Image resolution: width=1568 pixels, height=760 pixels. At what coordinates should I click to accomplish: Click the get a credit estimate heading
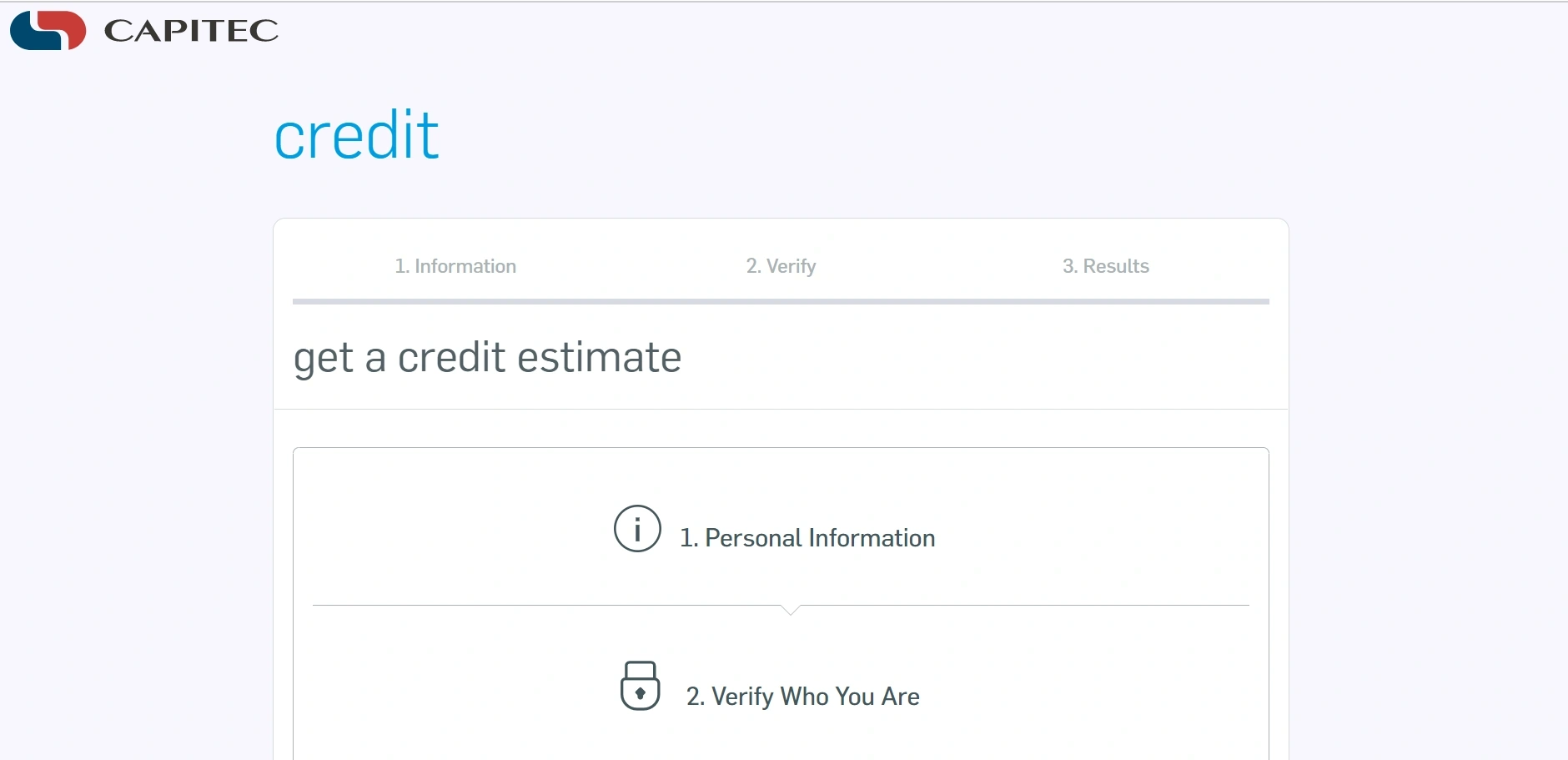click(x=487, y=358)
